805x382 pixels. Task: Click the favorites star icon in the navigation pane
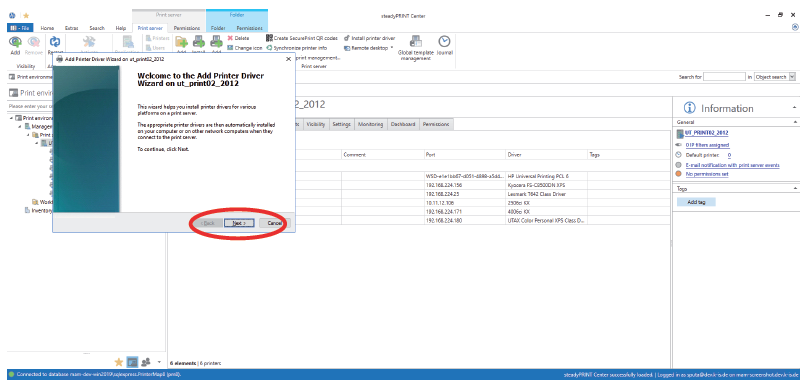tap(119, 362)
